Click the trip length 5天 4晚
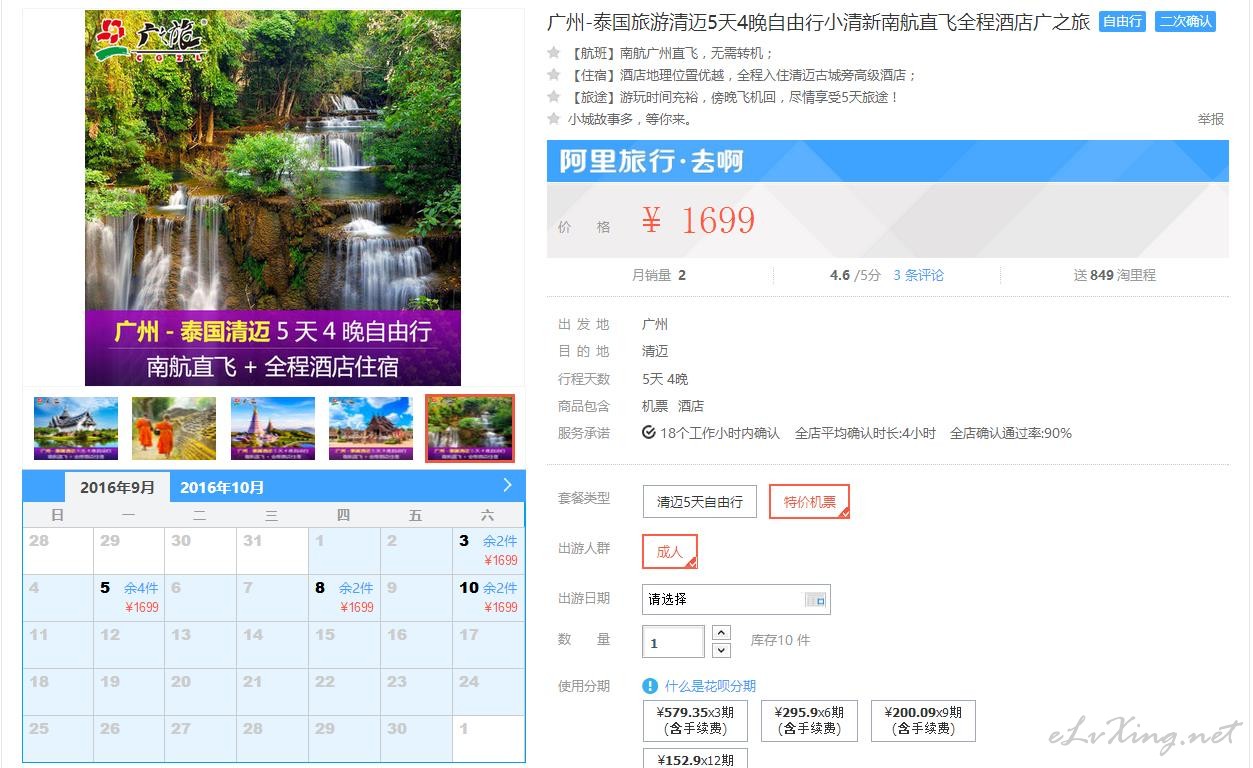Screen dimensions: 1253x768 (665, 379)
